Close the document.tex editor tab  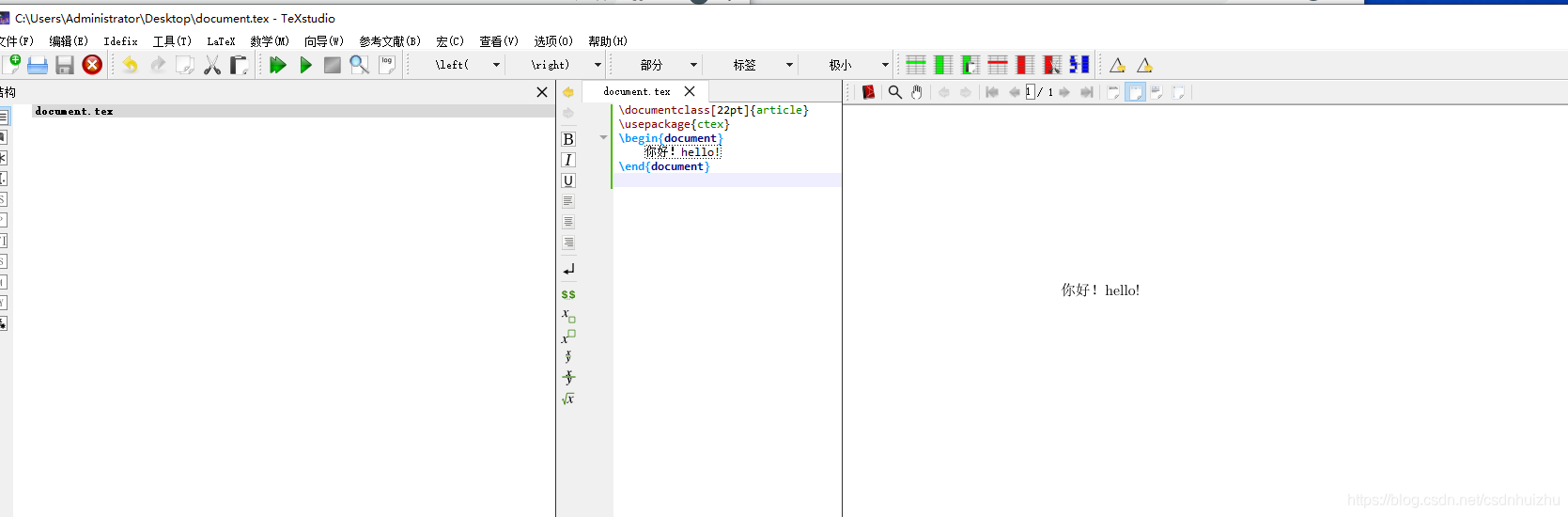(690, 91)
